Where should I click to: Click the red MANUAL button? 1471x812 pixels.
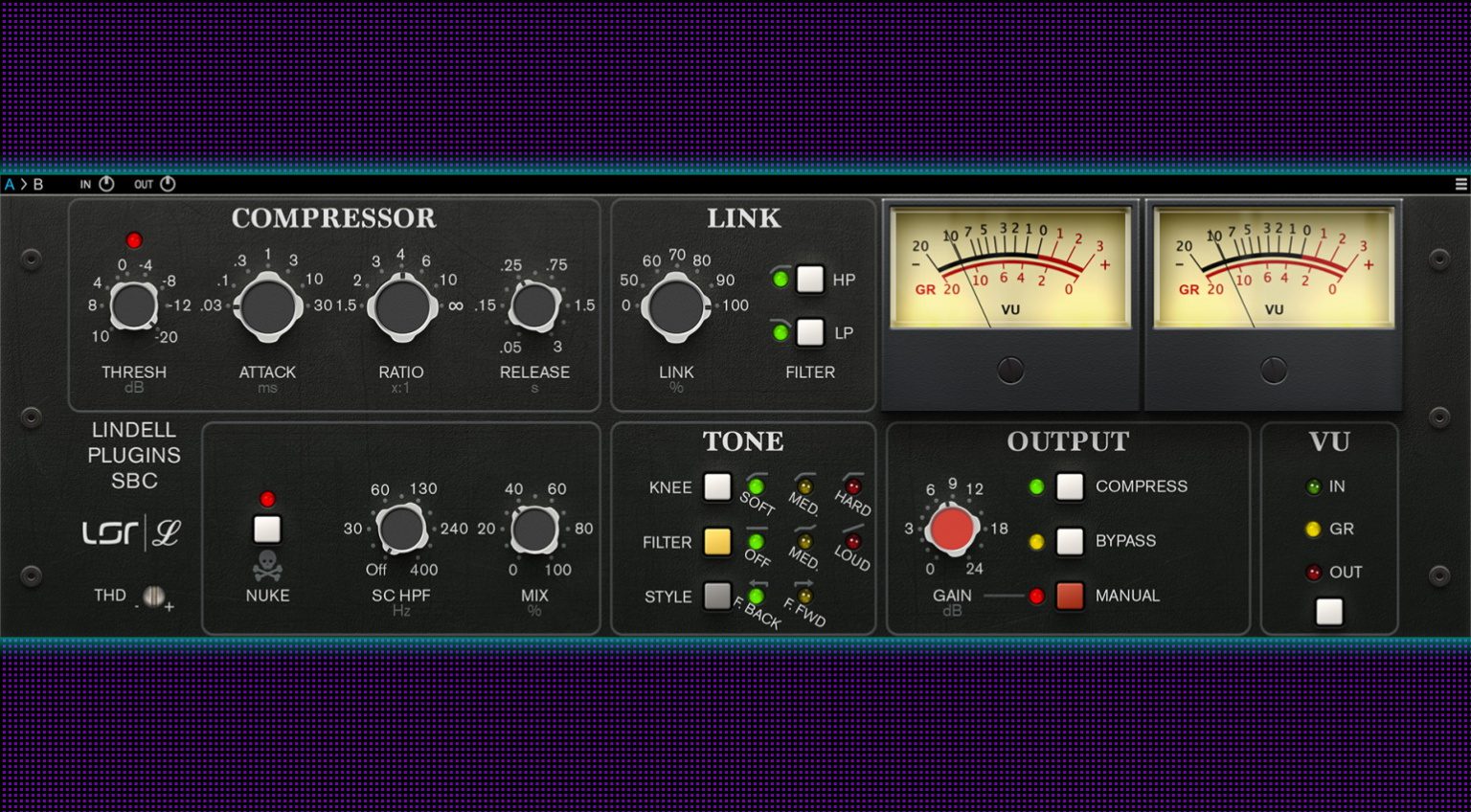[x=1070, y=596]
